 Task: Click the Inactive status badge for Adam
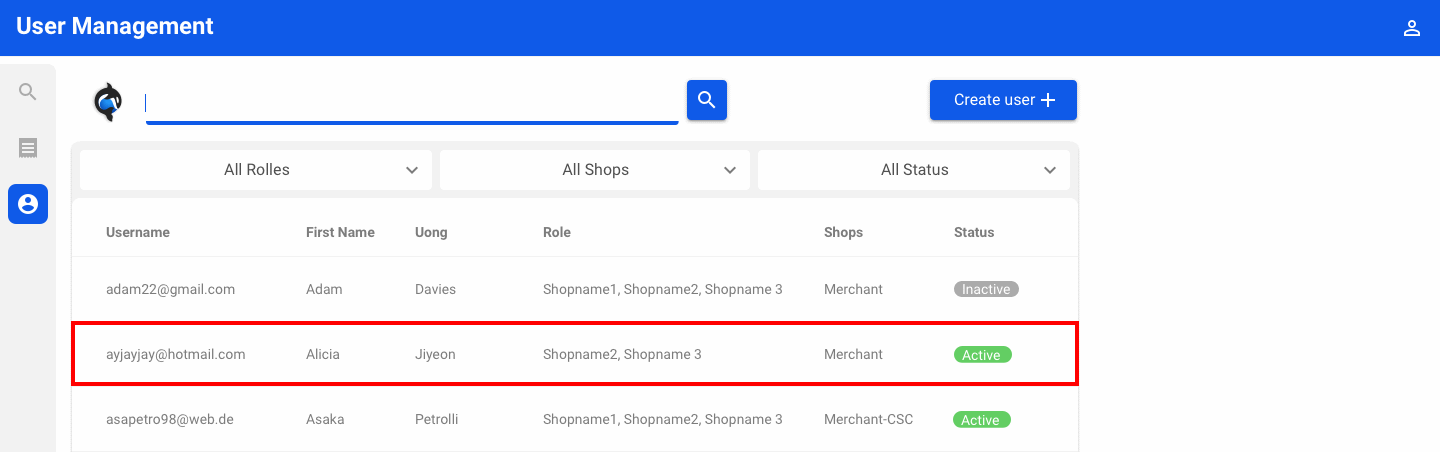click(985, 289)
